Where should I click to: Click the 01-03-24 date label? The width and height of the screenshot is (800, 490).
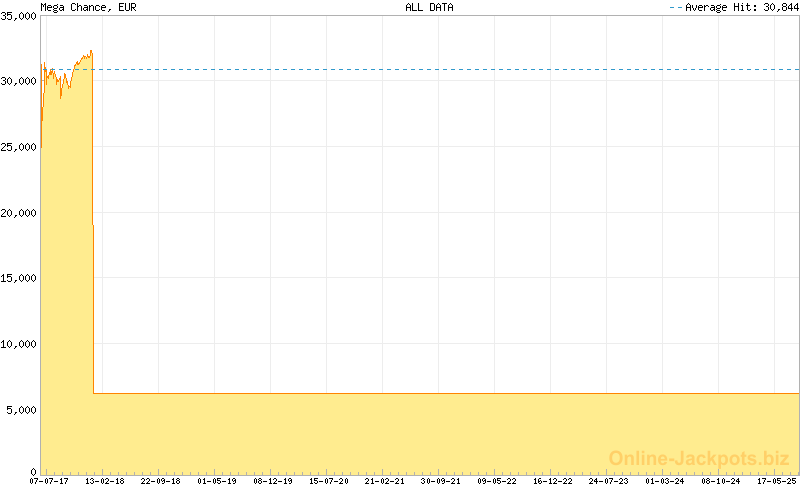[665, 481]
